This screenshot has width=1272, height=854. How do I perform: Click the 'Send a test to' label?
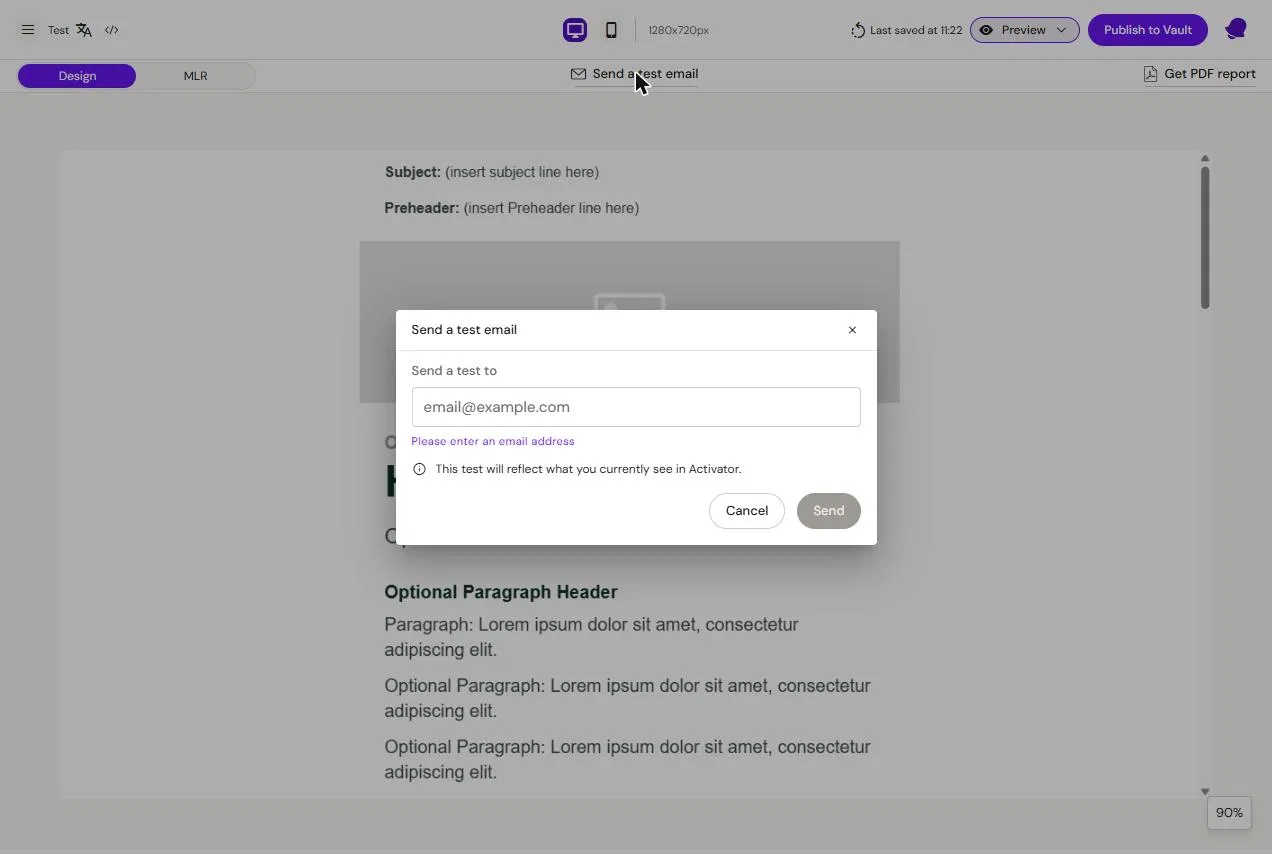click(454, 371)
